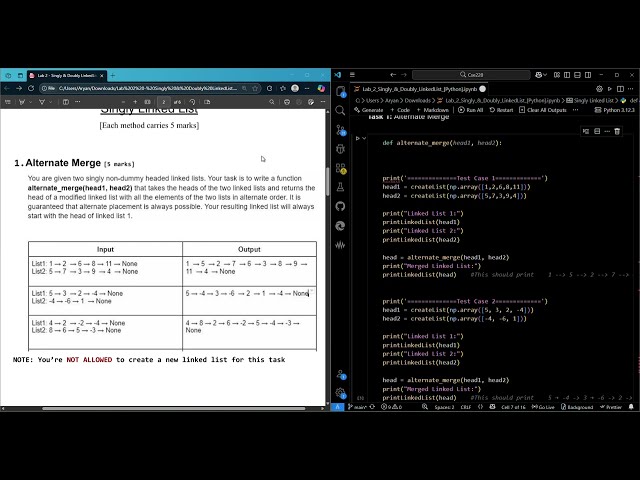Open customize layout control in VS Code
The height and width of the screenshot is (480, 640).
[x=557, y=75]
